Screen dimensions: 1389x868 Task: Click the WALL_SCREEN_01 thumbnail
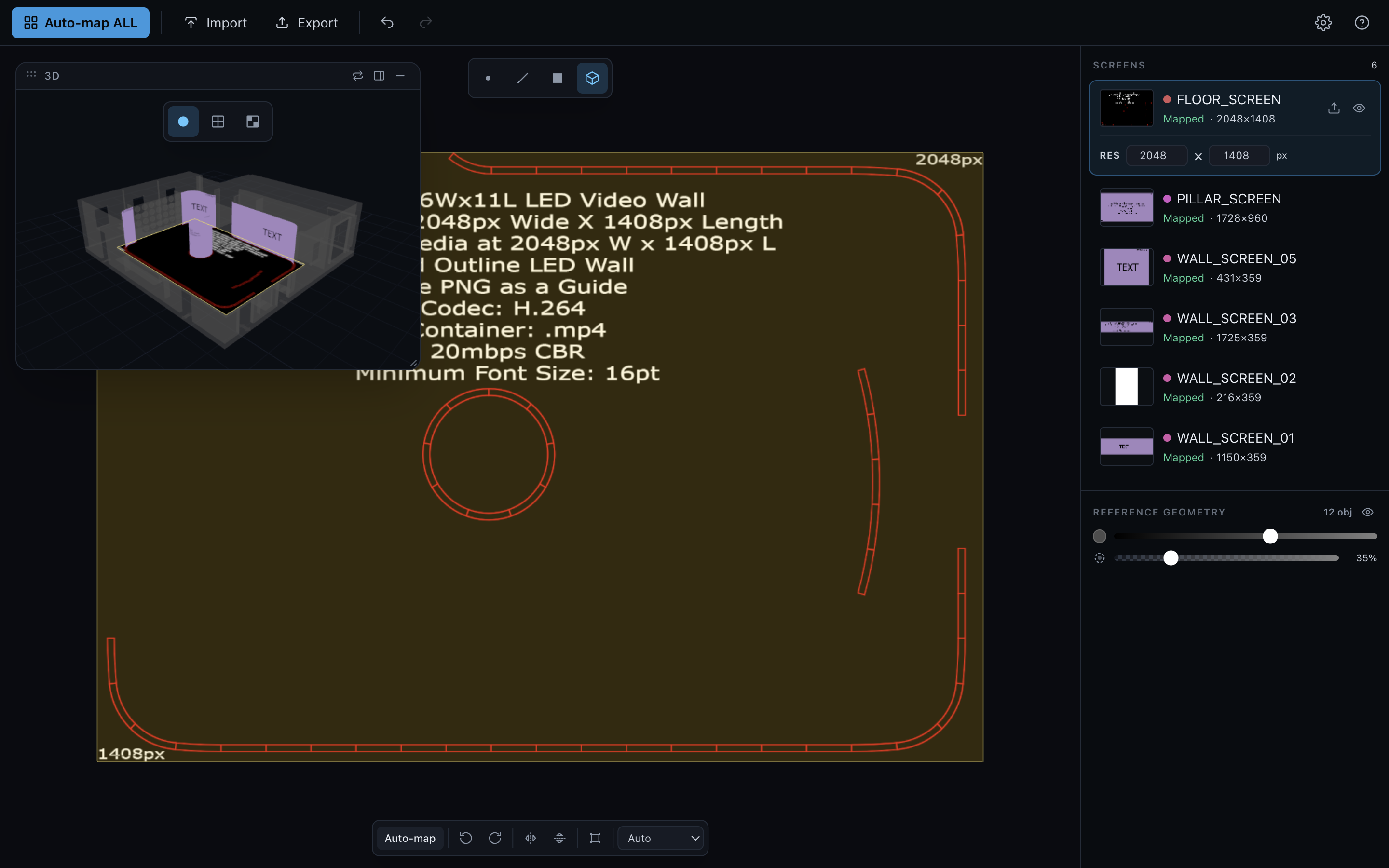pos(1126,447)
